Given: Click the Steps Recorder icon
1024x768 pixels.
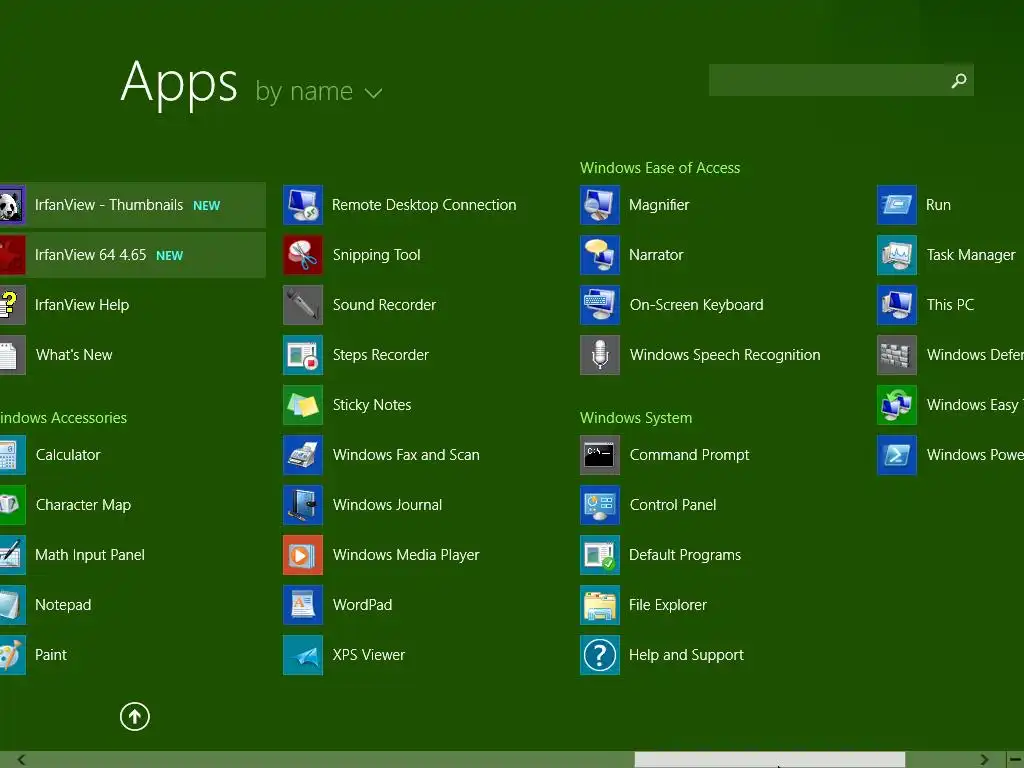Looking at the screenshot, I should tap(302, 355).
